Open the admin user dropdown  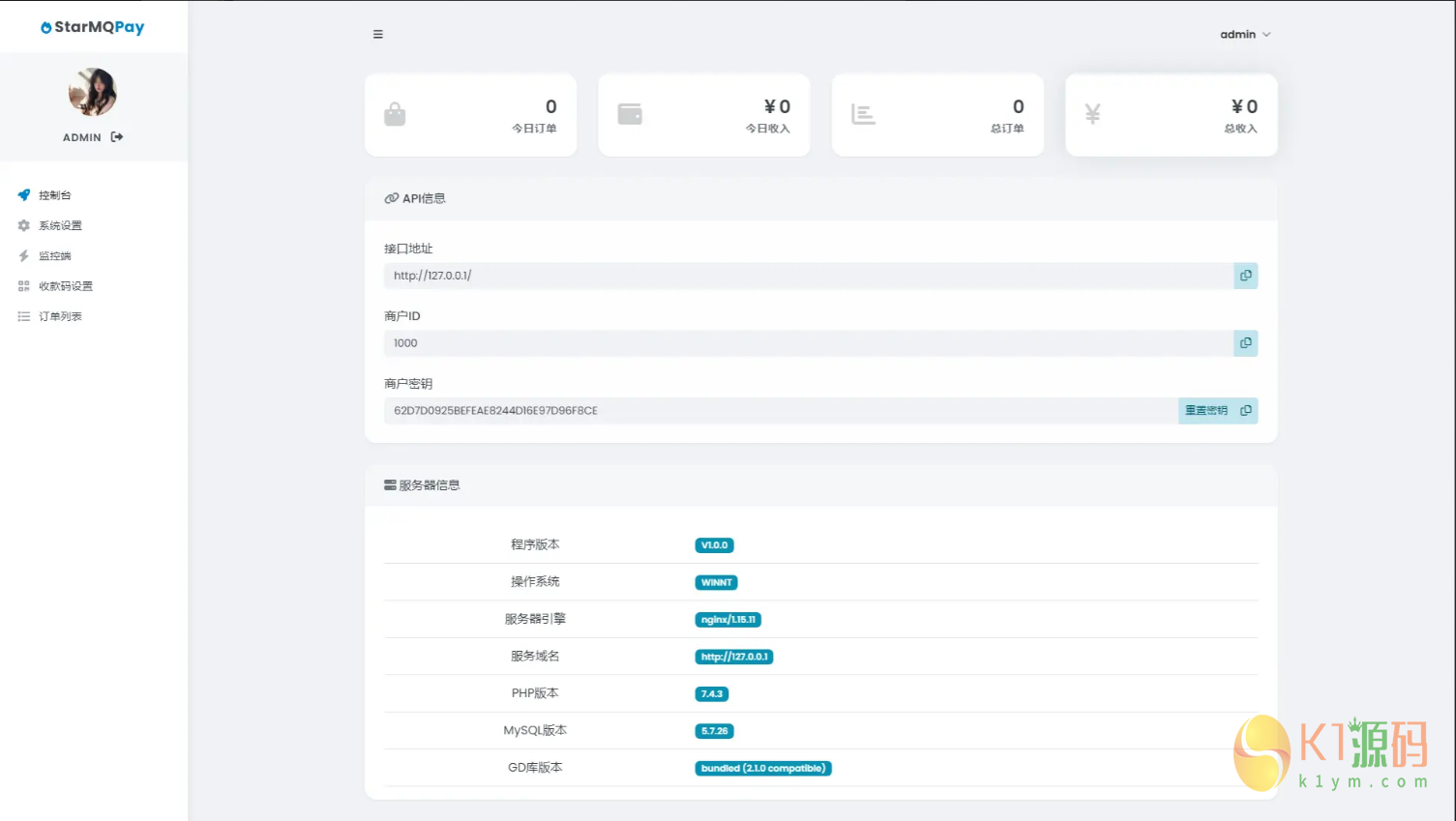click(1244, 35)
